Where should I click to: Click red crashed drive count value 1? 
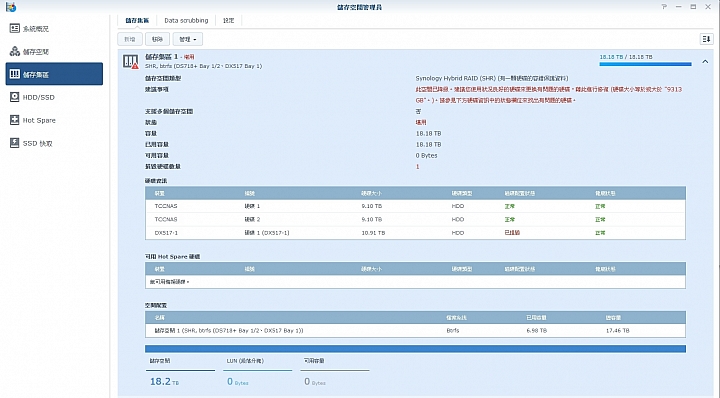(x=417, y=167)
